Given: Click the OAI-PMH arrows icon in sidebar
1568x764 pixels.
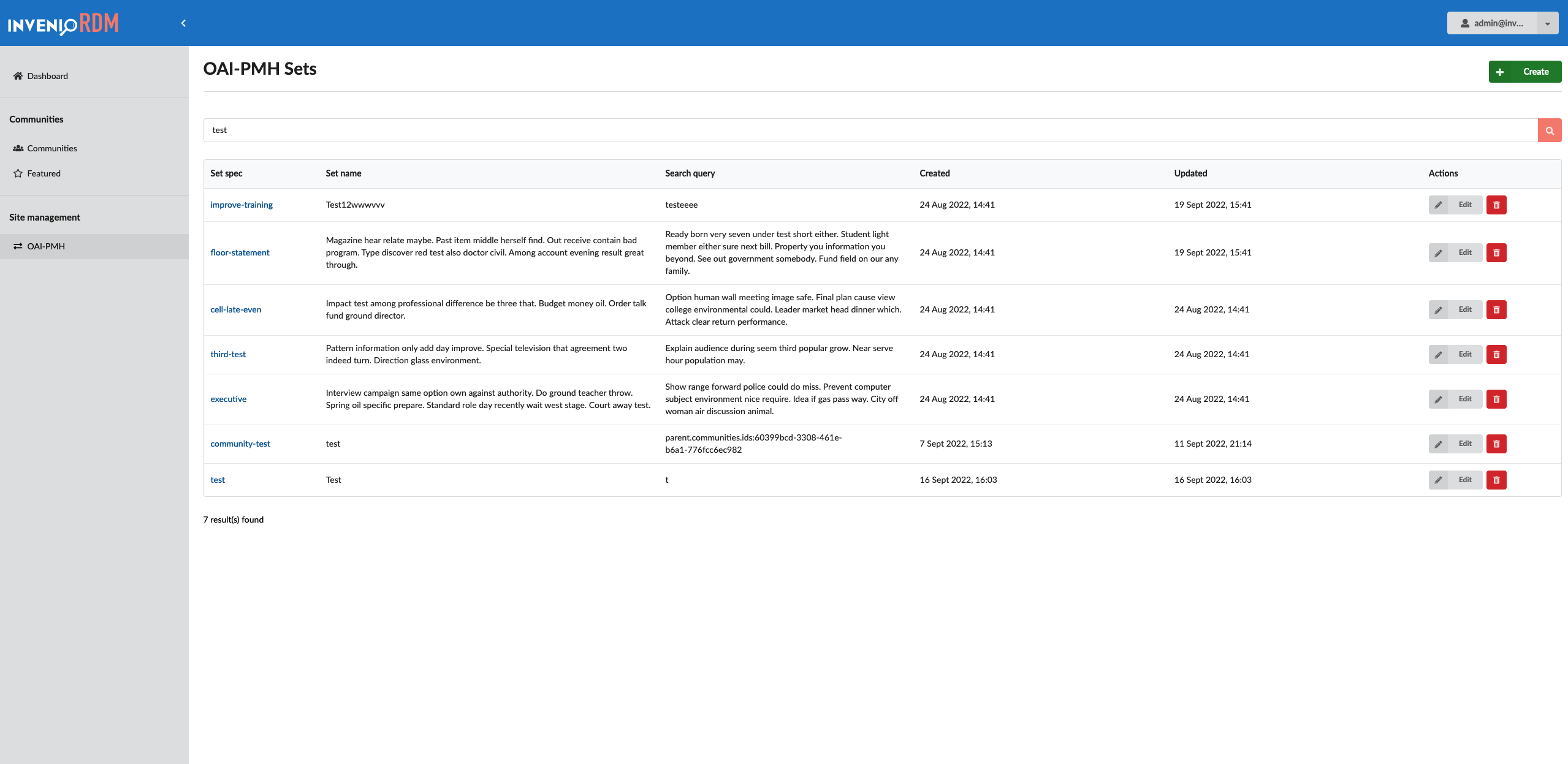Looking at the screenshot, I should pos(17,246).
